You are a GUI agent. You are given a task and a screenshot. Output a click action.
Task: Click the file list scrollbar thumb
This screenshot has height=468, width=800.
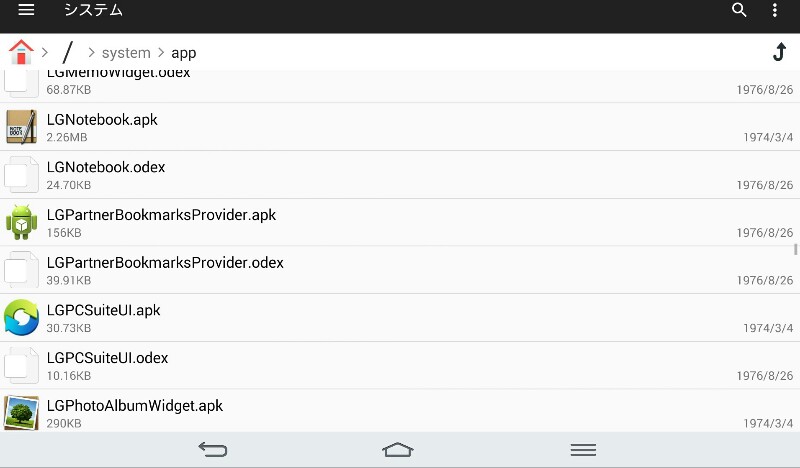point(795,249)
